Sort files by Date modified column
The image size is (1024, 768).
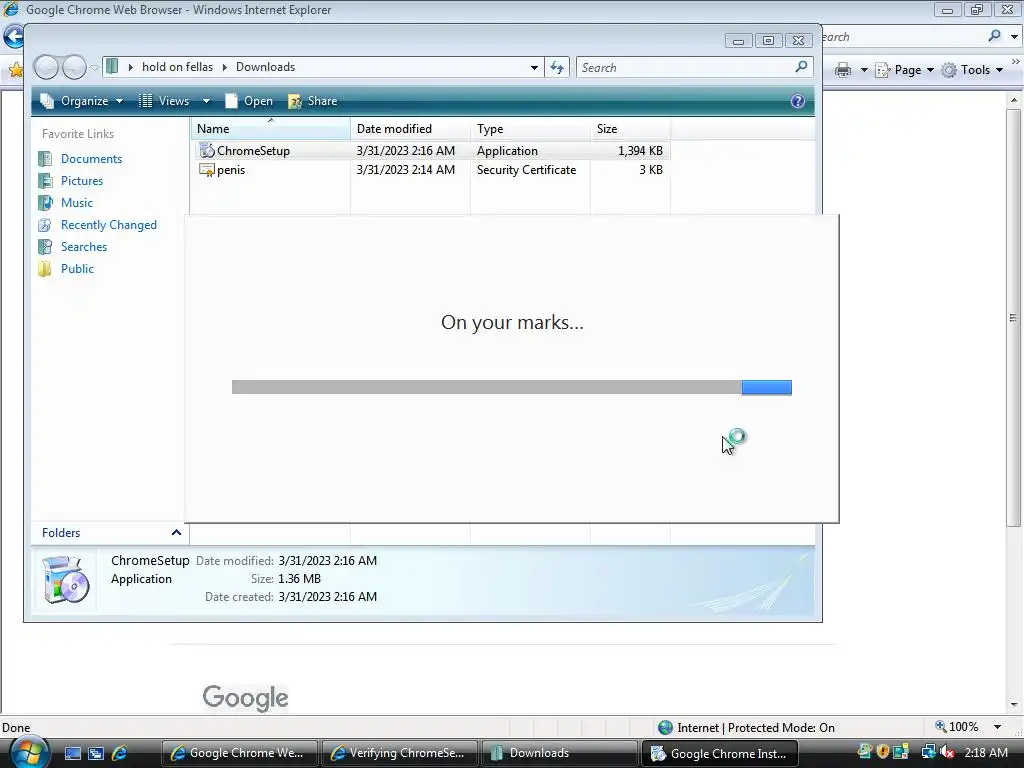point(410,129)
